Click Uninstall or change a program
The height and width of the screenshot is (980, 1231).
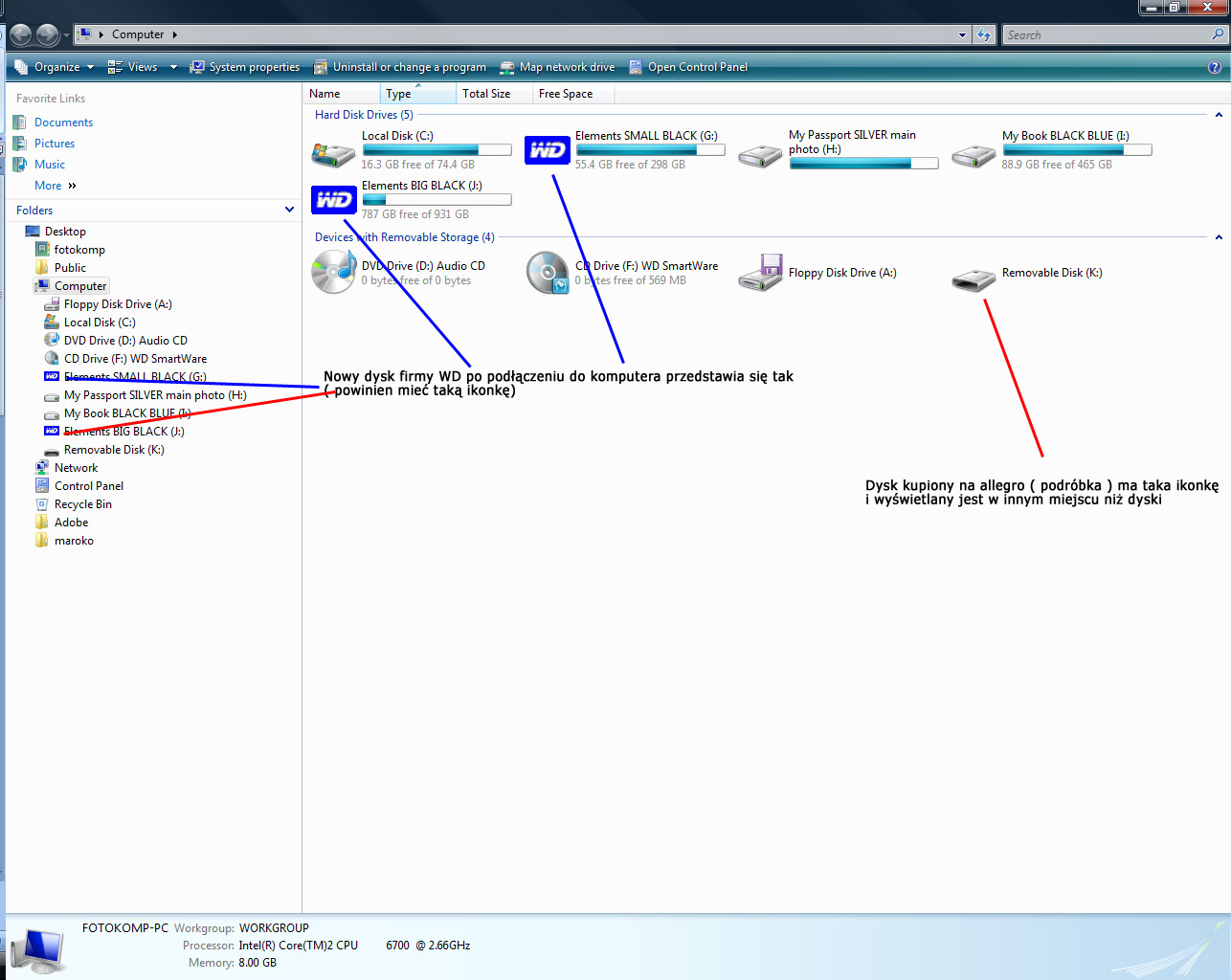[409, 67]
